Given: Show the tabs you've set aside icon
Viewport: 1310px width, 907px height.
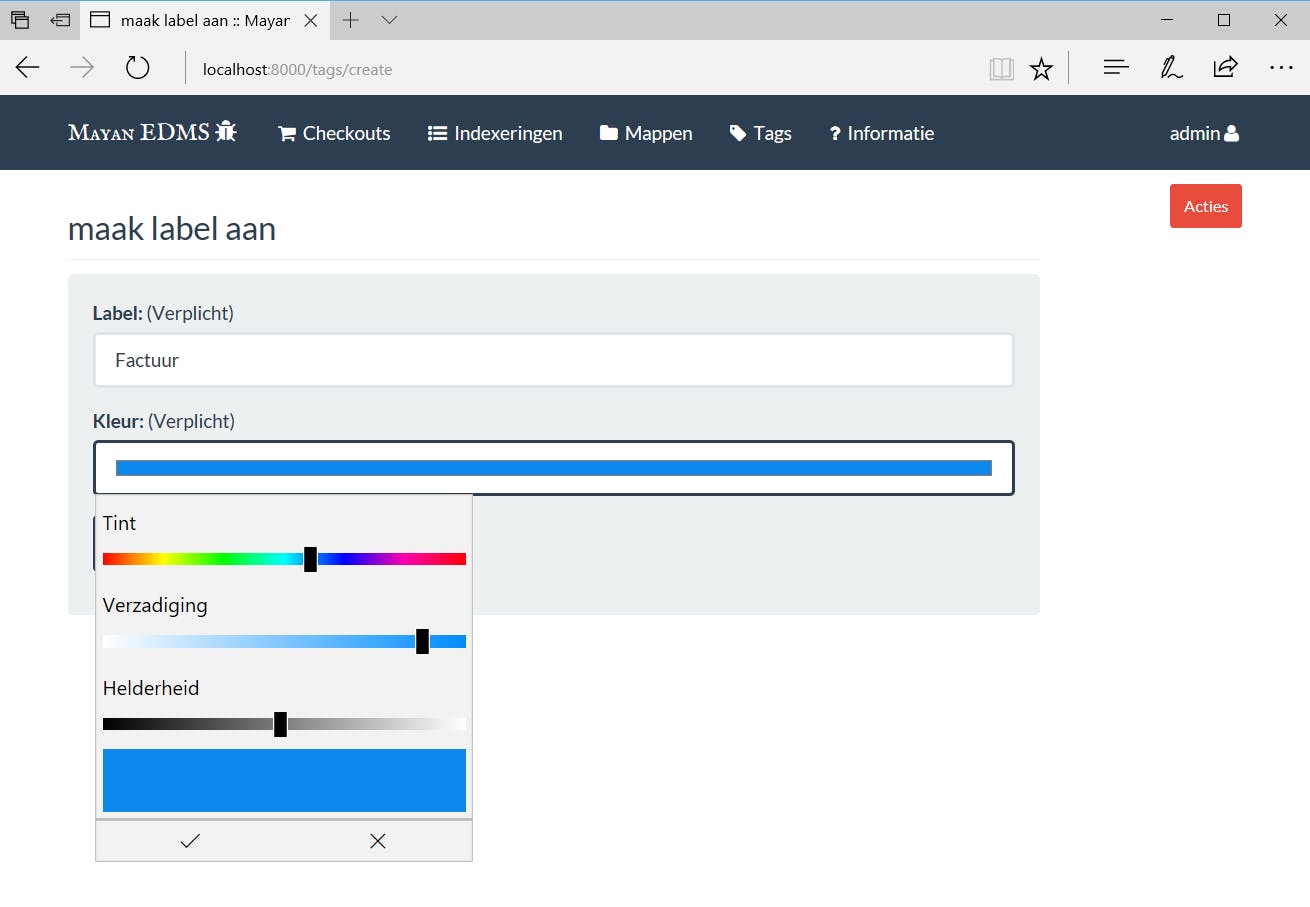Looking at the screenshot, I should 20,20.
